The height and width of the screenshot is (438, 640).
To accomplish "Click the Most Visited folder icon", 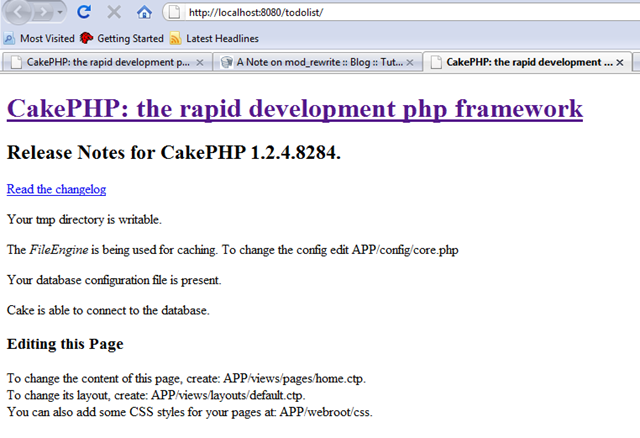I will [9, 38].
